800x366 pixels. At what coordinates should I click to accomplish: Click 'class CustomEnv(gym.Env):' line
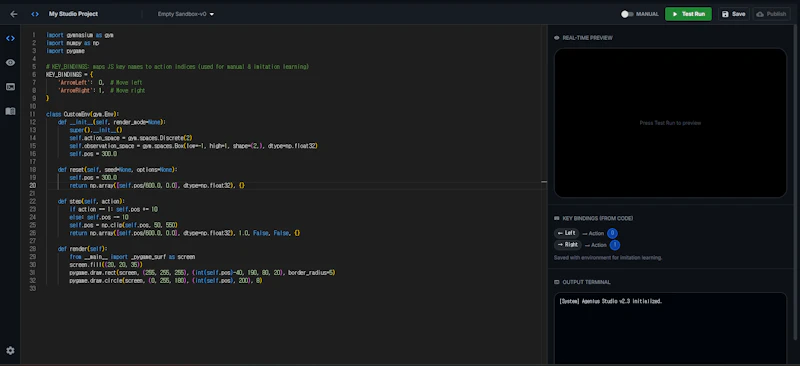82,114
